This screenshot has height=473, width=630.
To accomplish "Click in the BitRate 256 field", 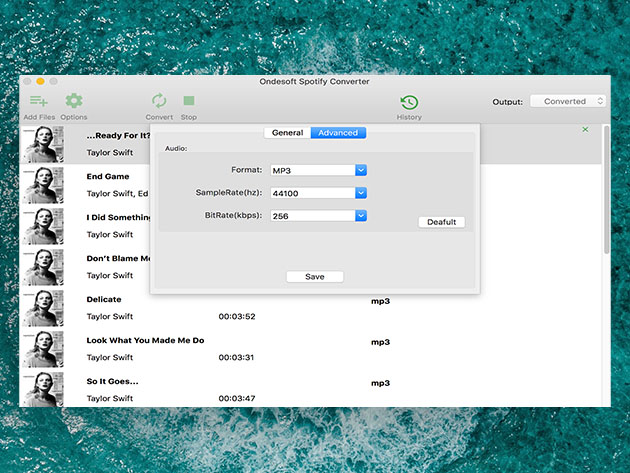I will pyautogui.click(x=313, y=216).
